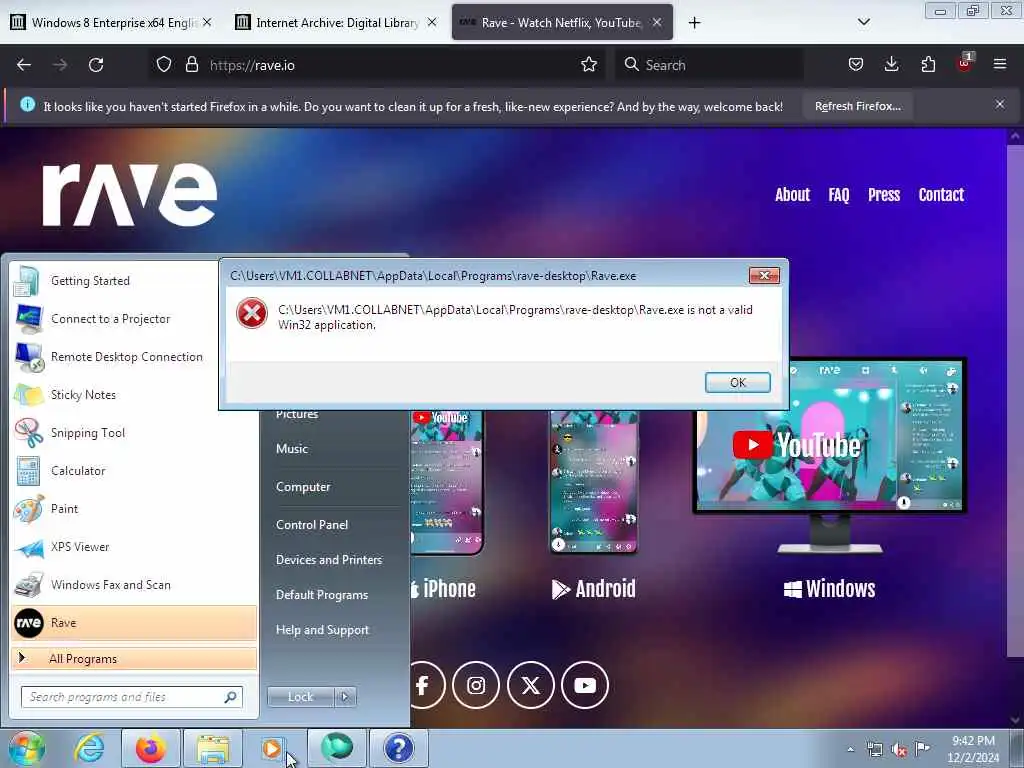Click the uBlock extension badge icon
This screenshot has height=768, width=1024.
965,63
